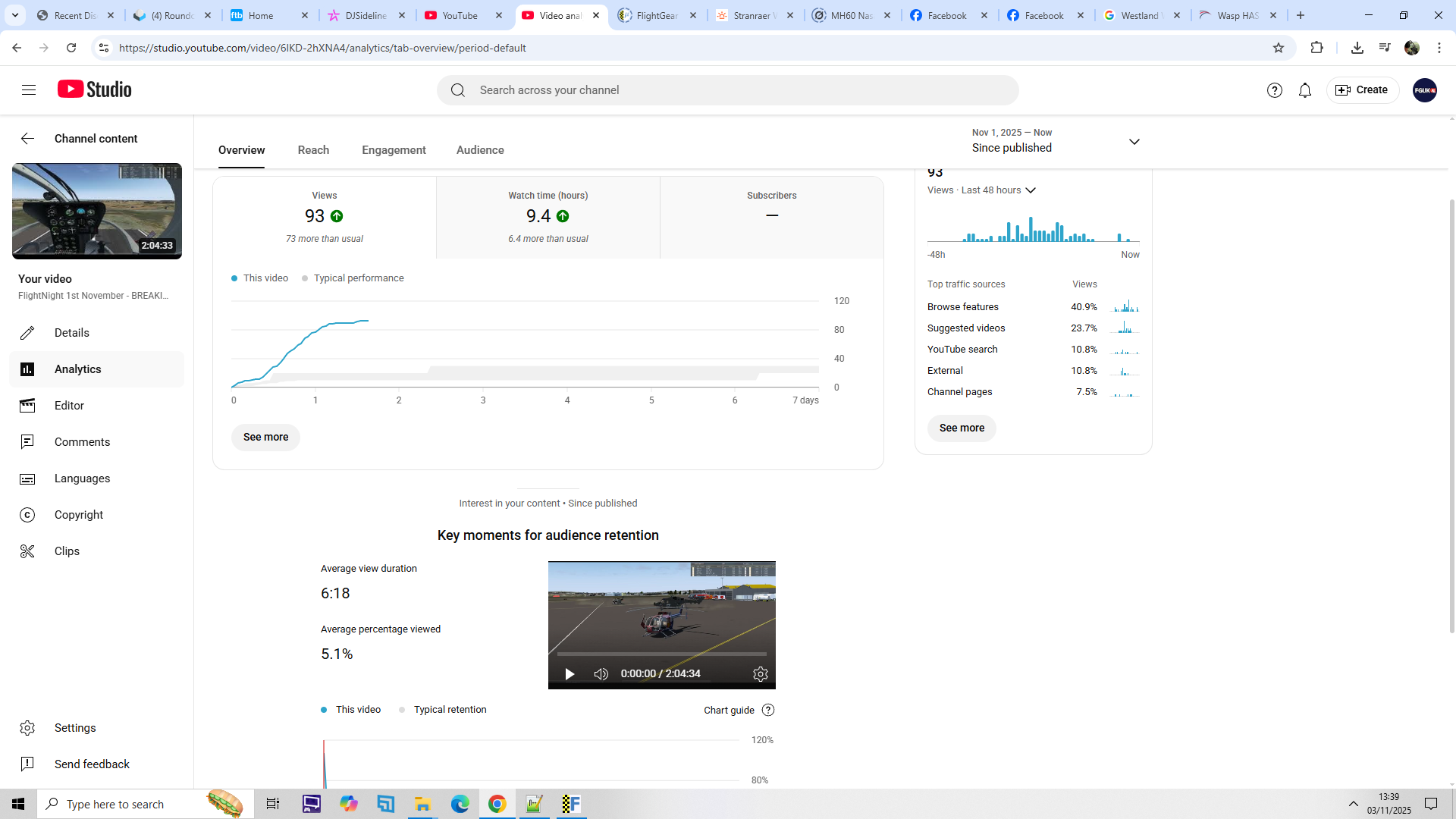Open the browser tab search dropdown arrow
The width and height of the screenshot is (1456, 819).
pos(14,15)
